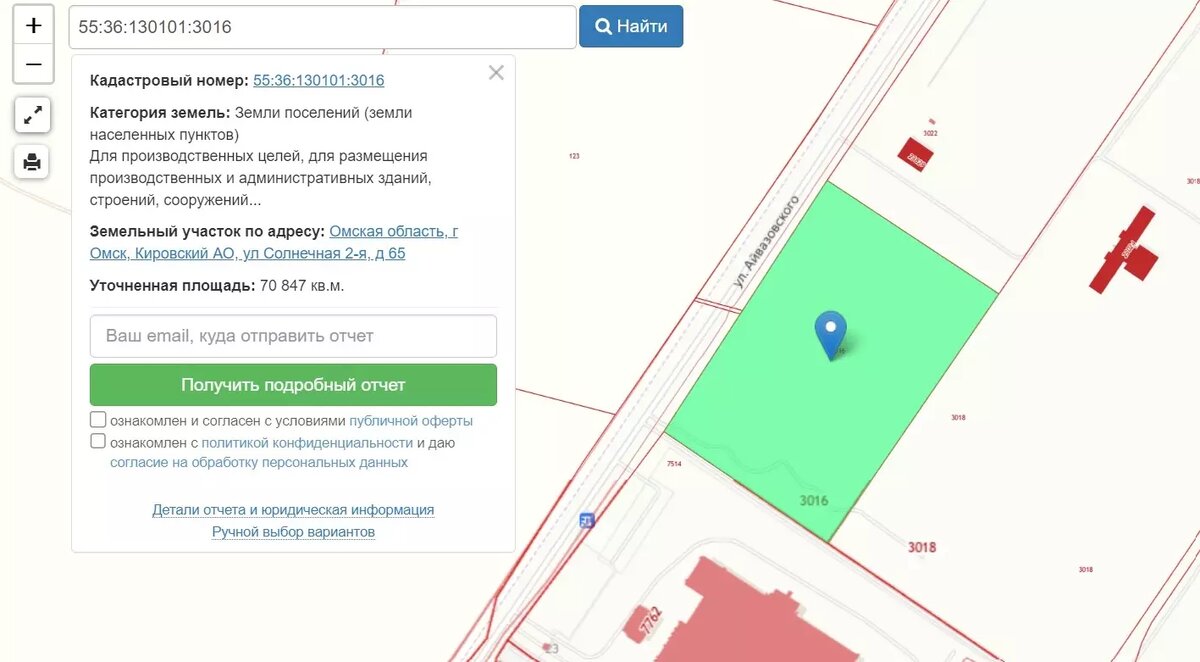
Task: Toggle fullscreen map view with diagonal arrows icon
Action: (x=32, y=114)
